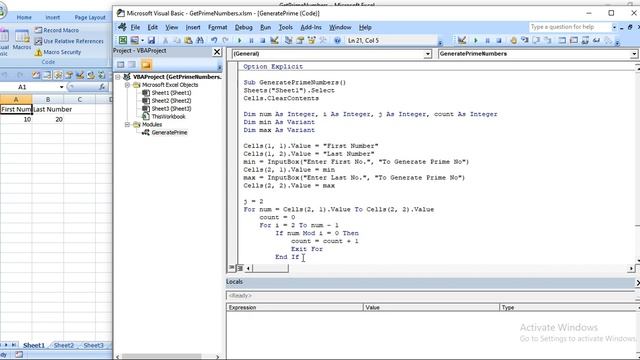
Task: Open the Insert UserForm dropdown arrow
Action: coord(142,40)
